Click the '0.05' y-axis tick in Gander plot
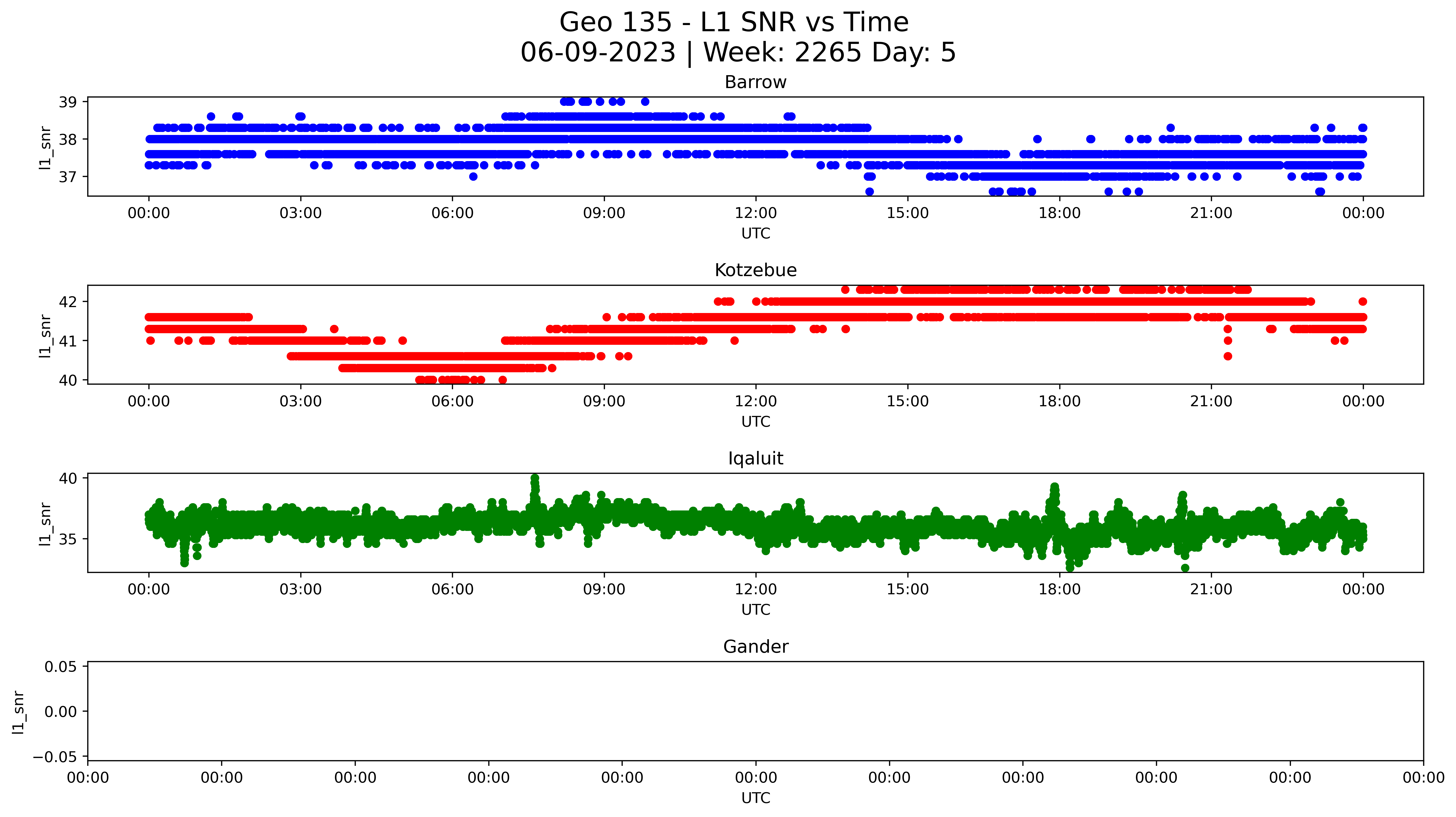The image size is (1456, 817). point(61,667)
